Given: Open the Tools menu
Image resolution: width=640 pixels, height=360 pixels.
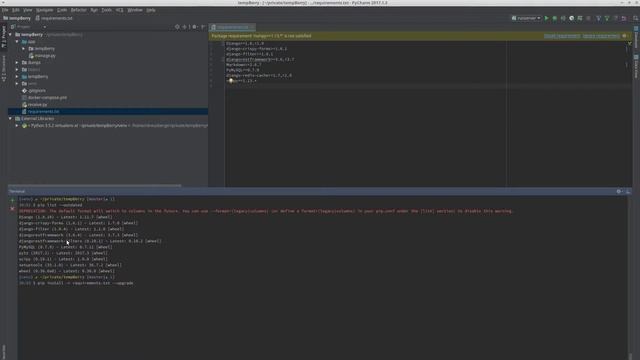Looking at the screenshot, I should (x=106, y=10).
